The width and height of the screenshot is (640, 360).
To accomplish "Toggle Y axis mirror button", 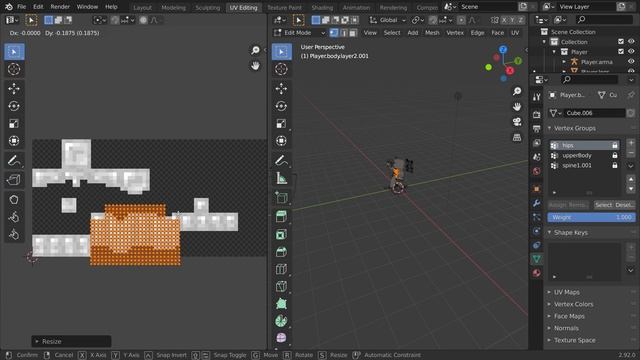I will coord(513,20).
